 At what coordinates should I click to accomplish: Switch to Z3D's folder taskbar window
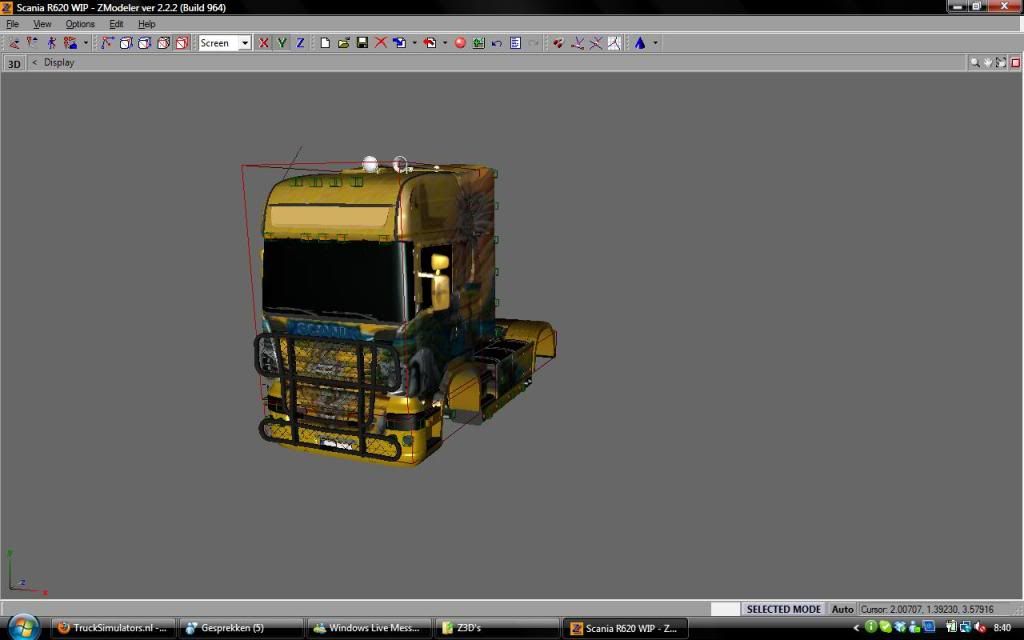click(x=497, y=628)
